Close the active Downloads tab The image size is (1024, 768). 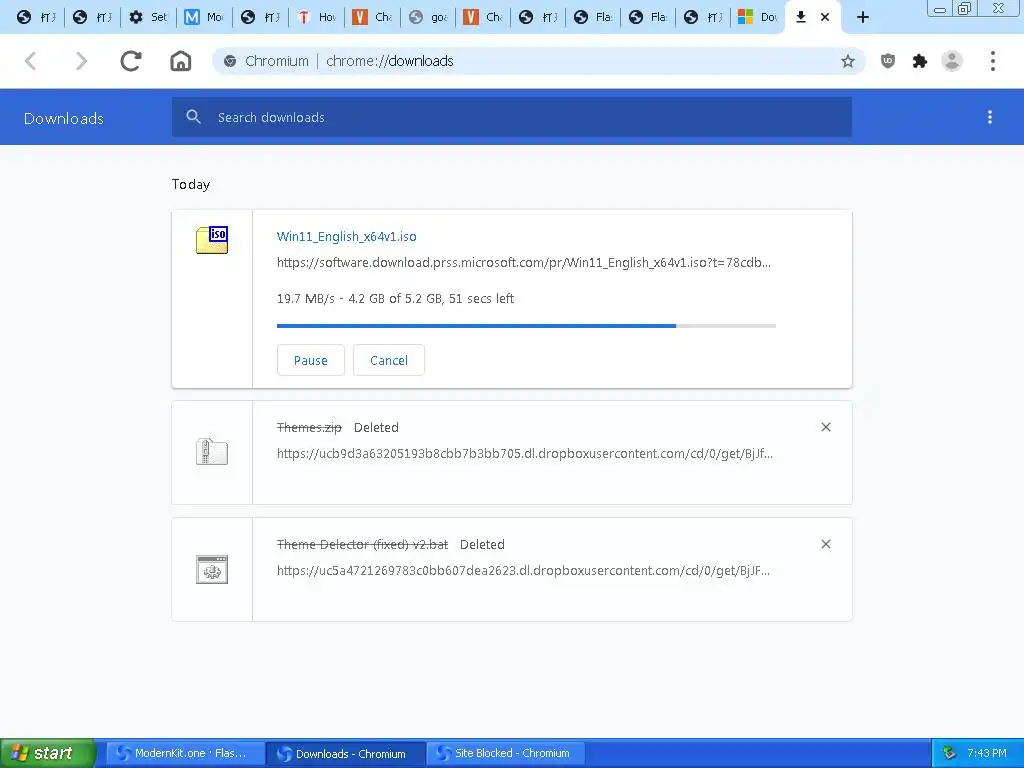point(825,17)
